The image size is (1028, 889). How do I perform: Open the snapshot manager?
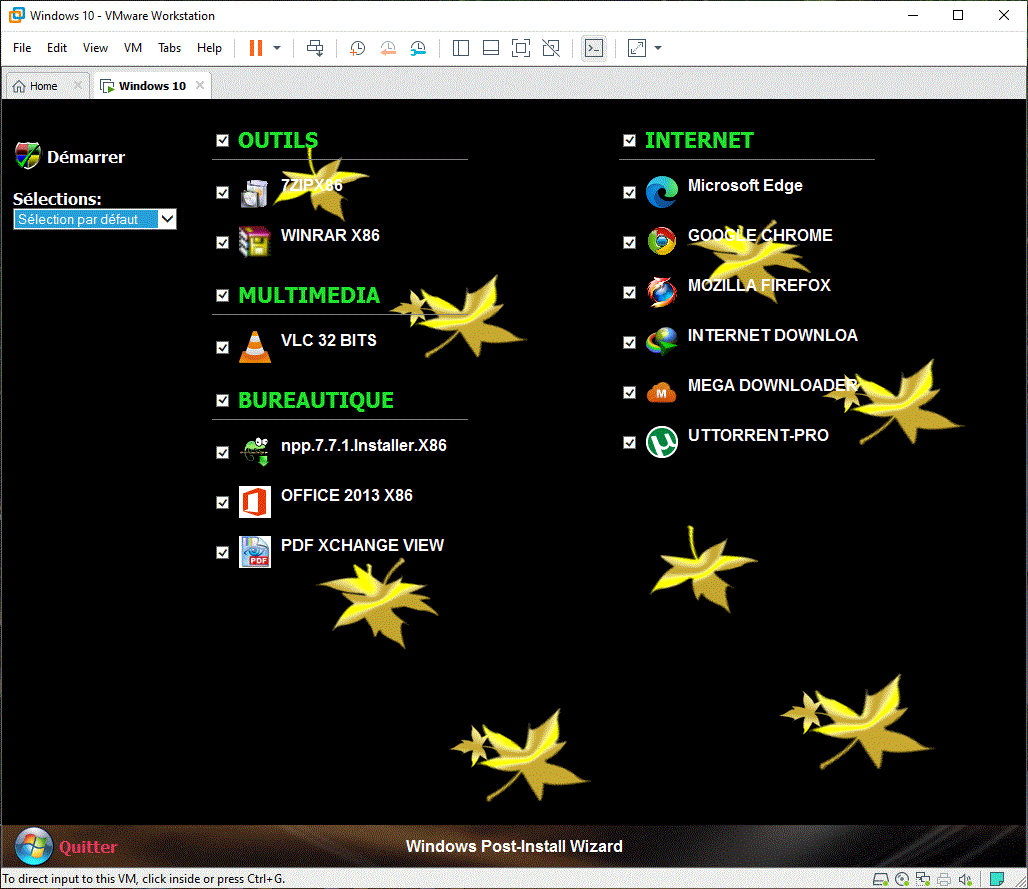pyautogui.click(x=418, y=48)
